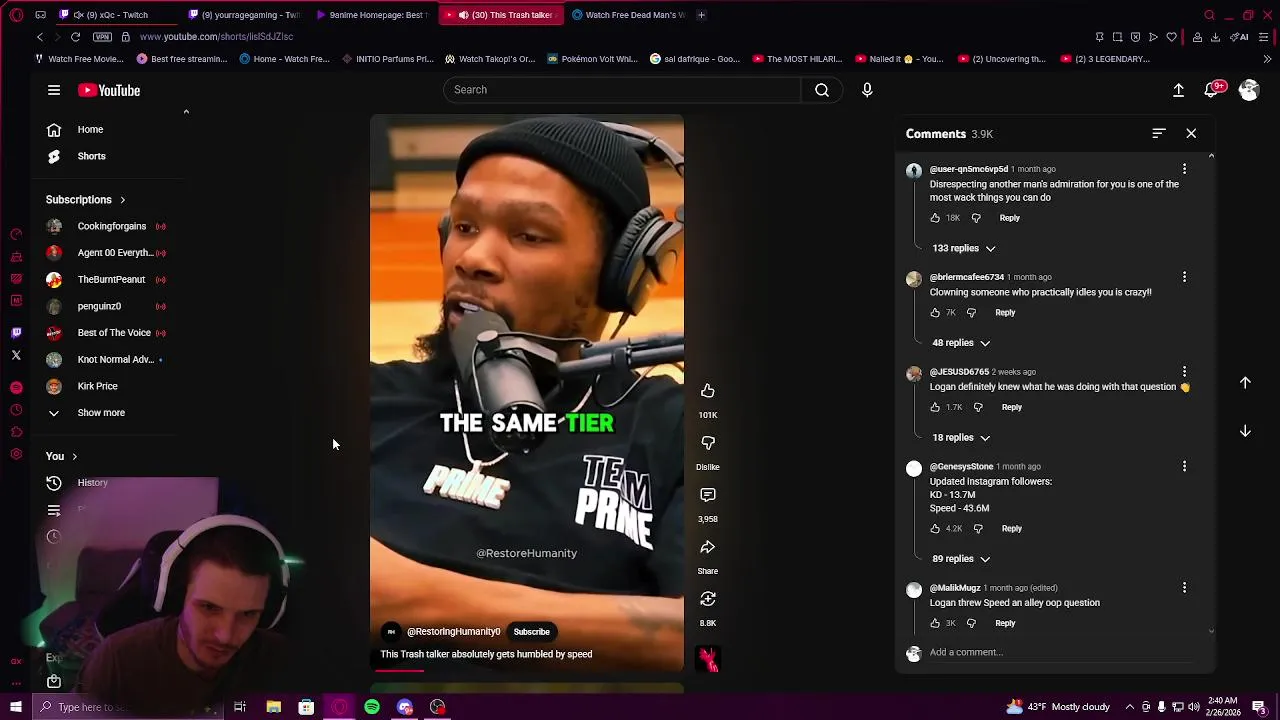
Task: Like @JESUSD6765's comment with 1.7K likes
Action: 935,407
